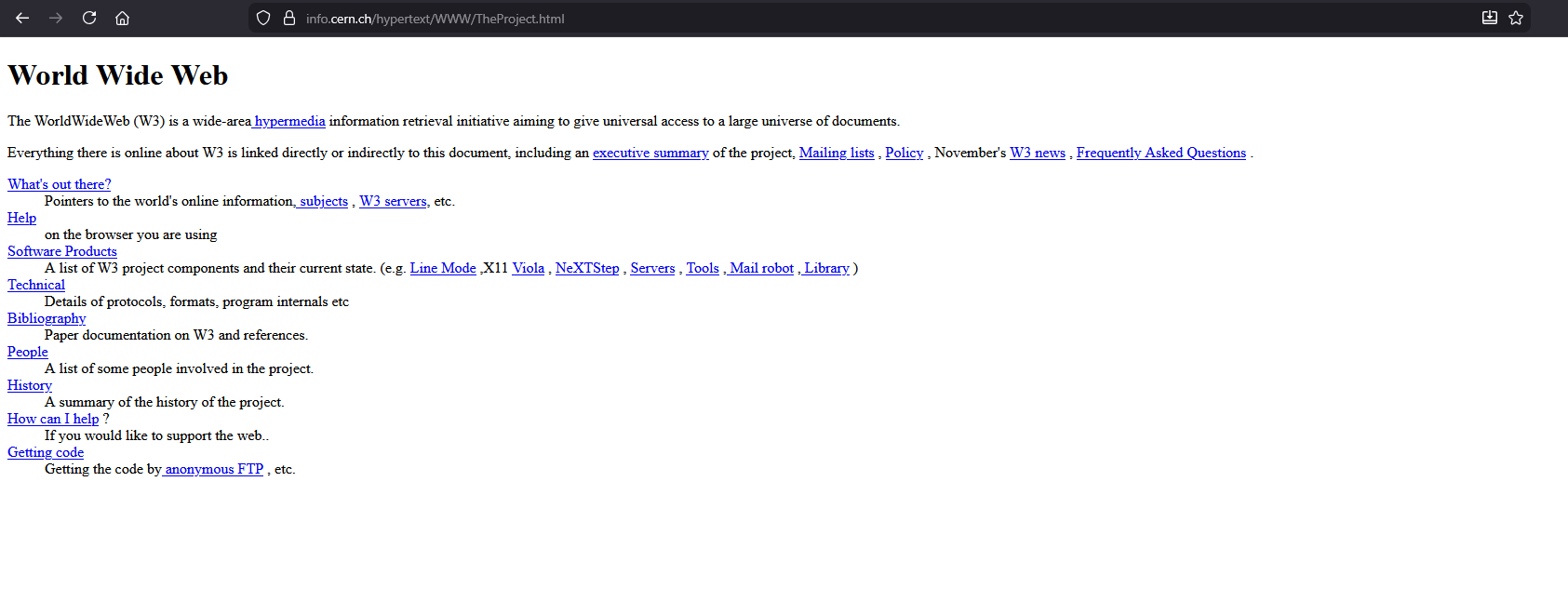
Task: Focus the address bar URL field
Action: [x=744, y=19]
